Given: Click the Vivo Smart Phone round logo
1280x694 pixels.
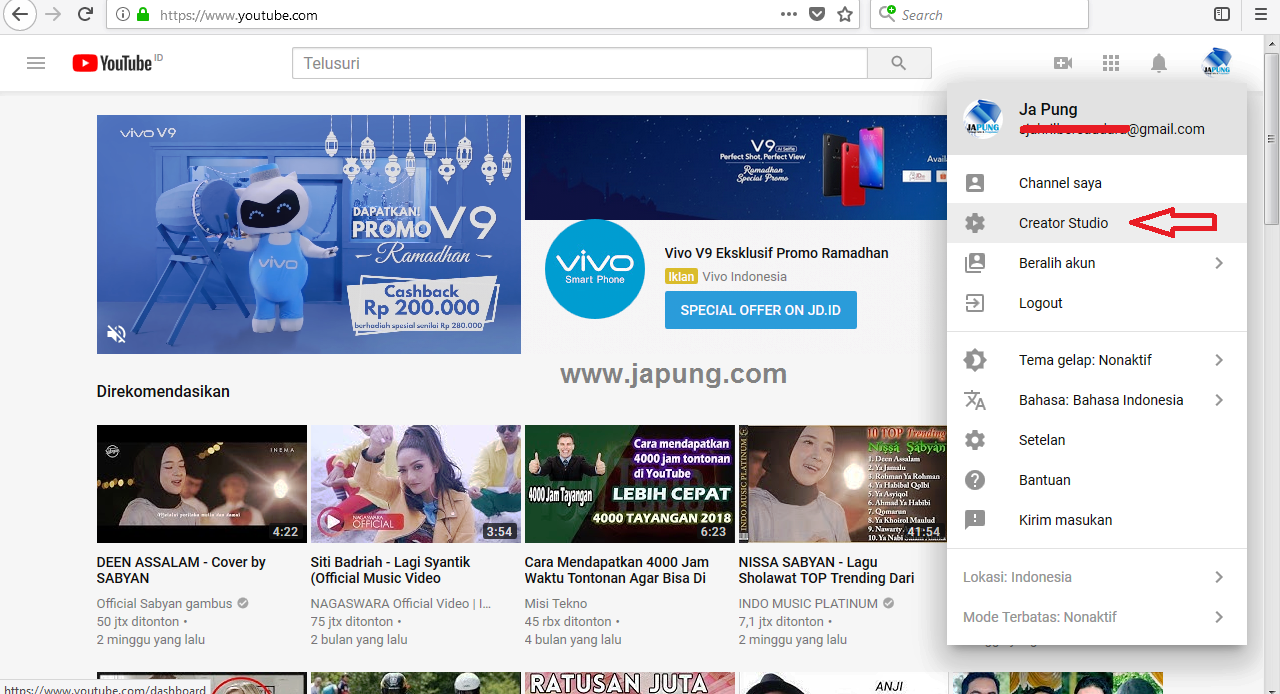Looking at the screenshot, I should [595, 269].
